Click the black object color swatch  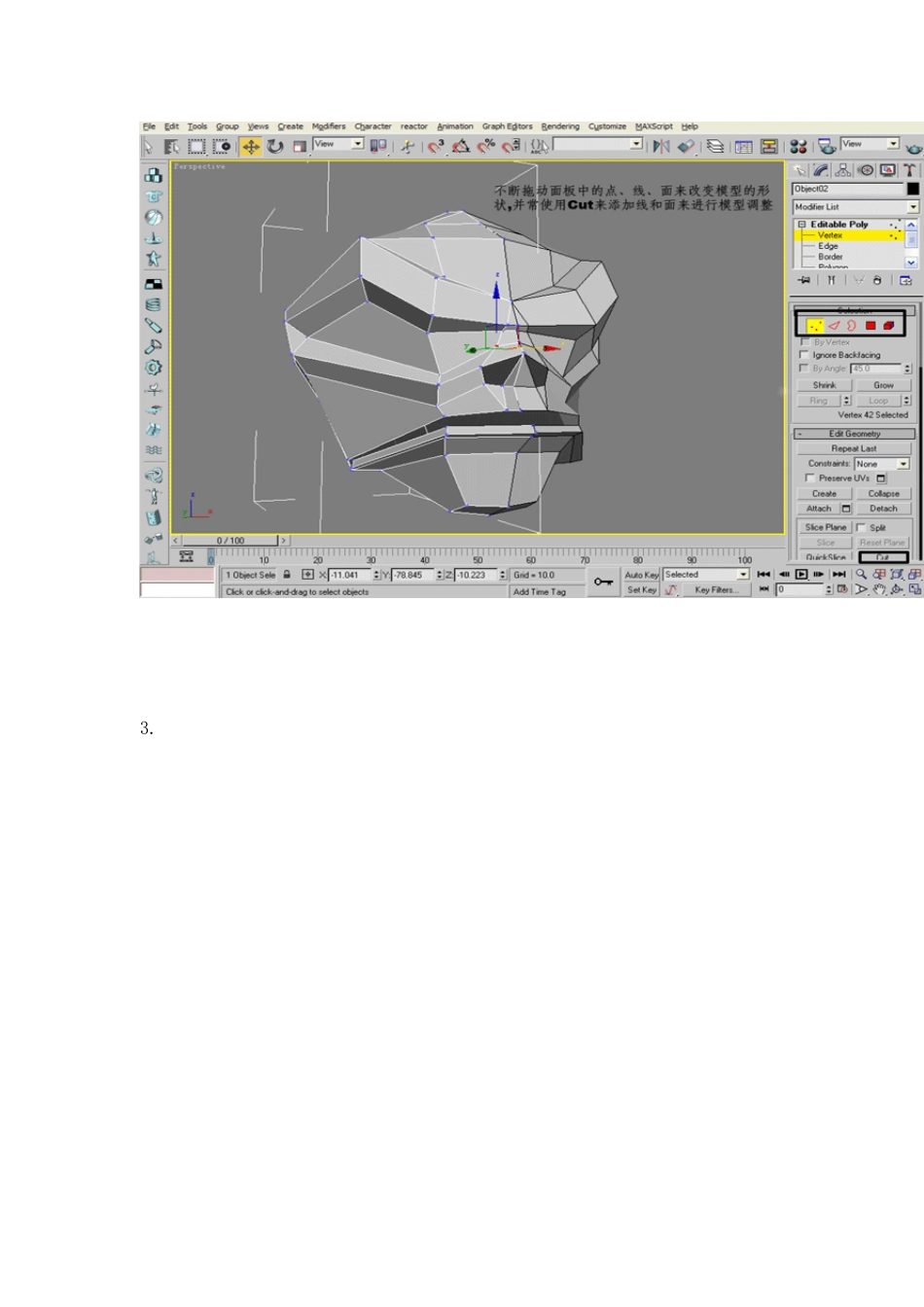[x=912, y=189]
